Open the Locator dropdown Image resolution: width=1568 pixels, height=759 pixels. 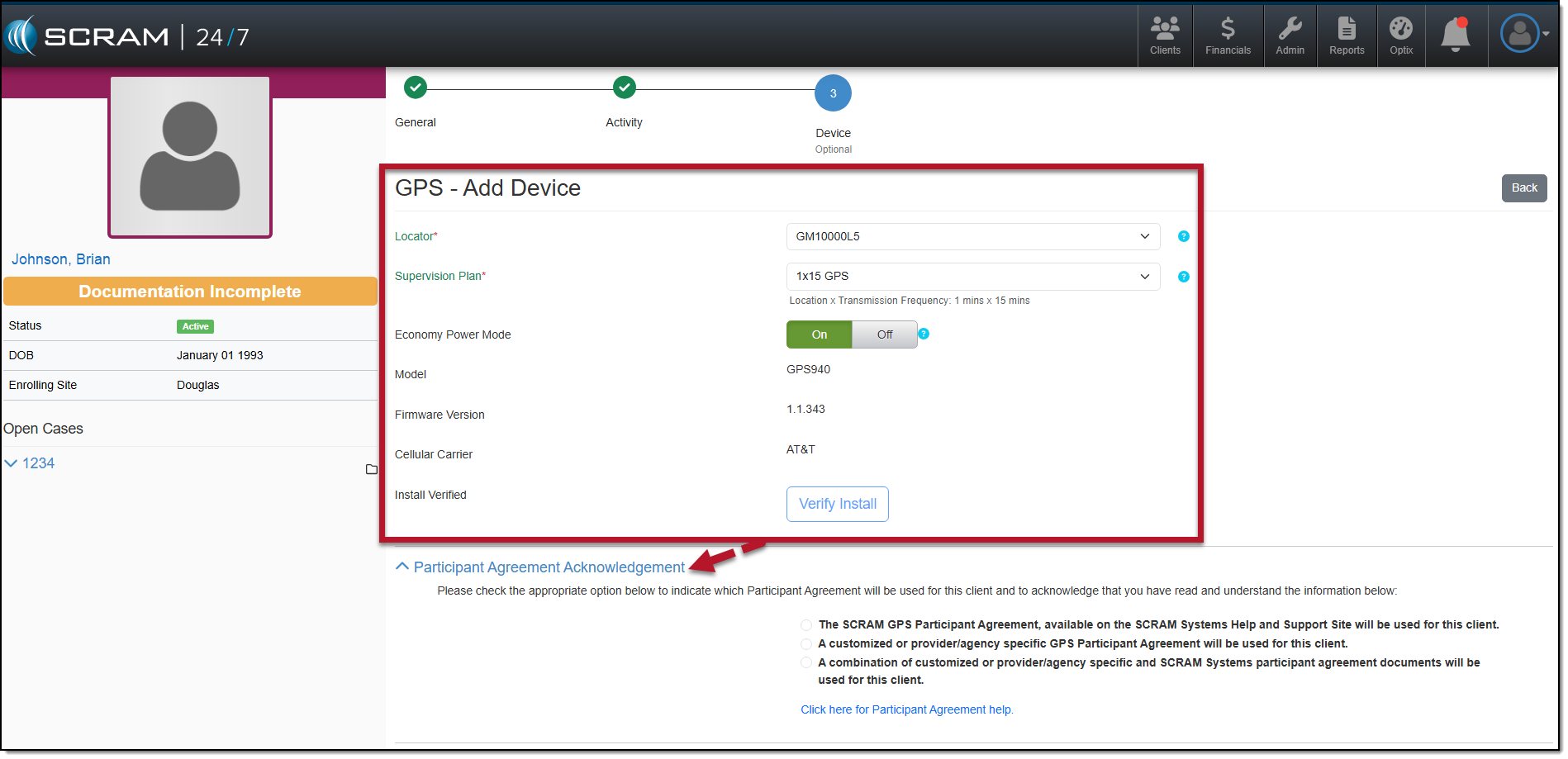[x=972, y=236]
